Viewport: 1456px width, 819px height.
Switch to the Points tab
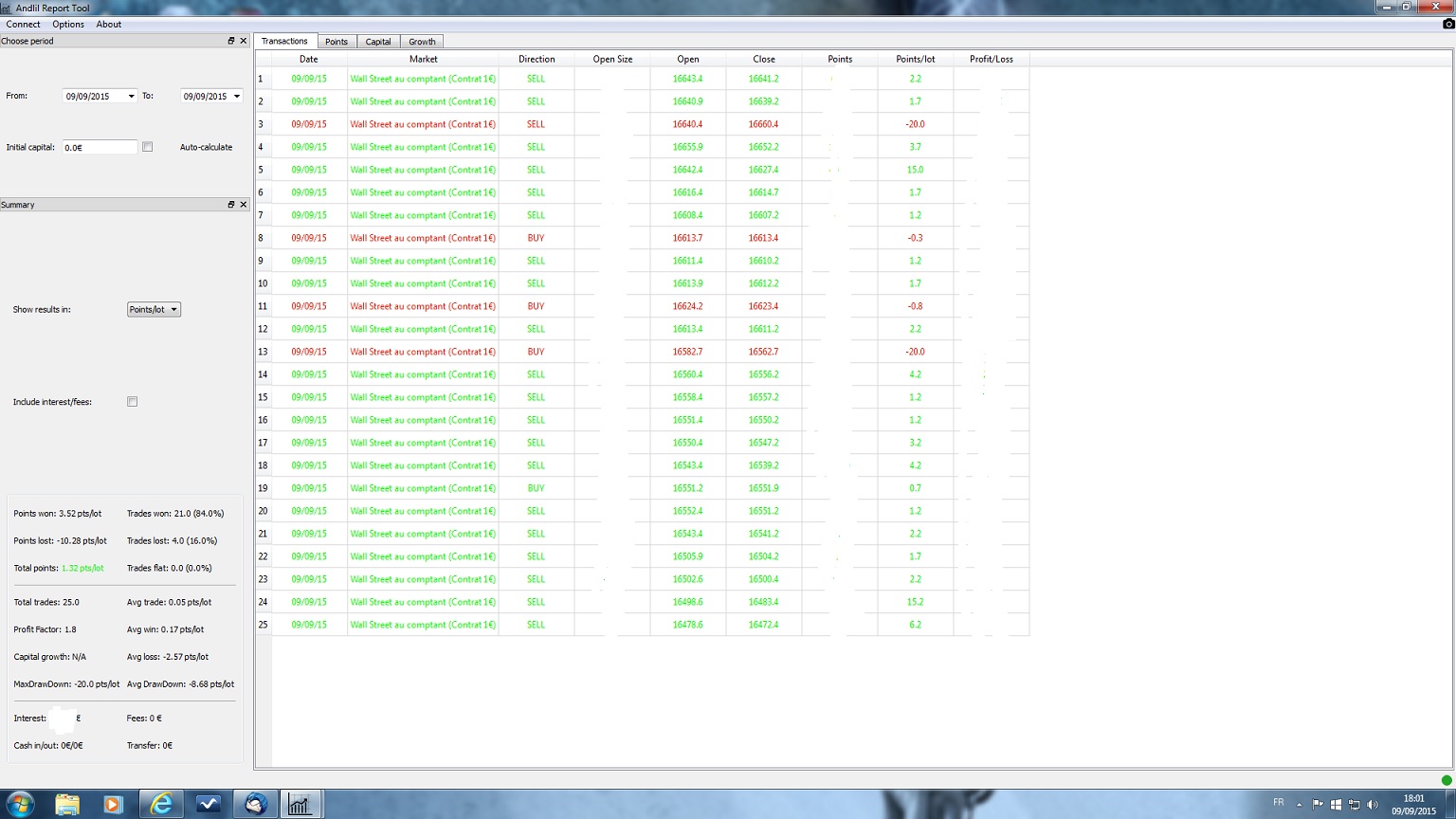(x=337, y=42)
